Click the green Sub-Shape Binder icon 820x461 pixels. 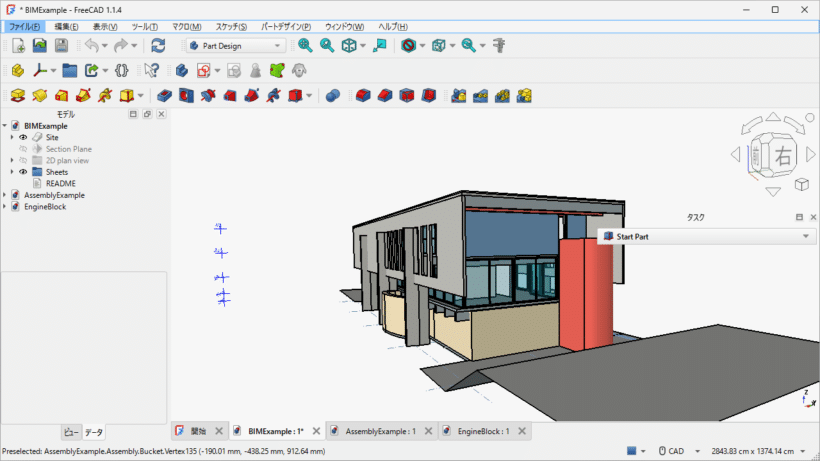pos(277,71)
